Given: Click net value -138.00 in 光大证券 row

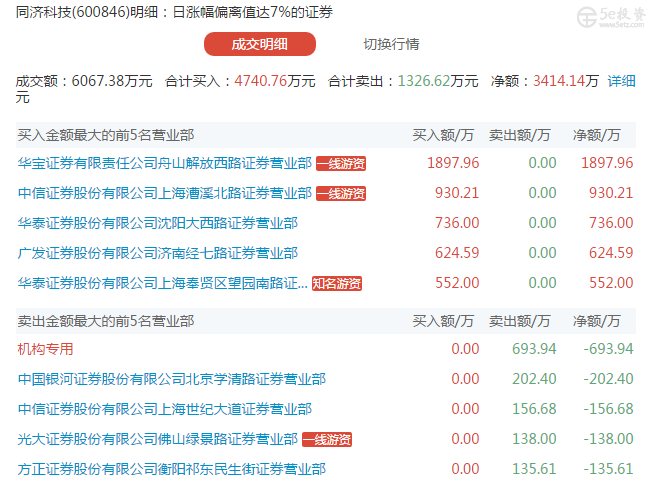Looking at the screenshot, I should pyautogui.click(x=608, y=439).
